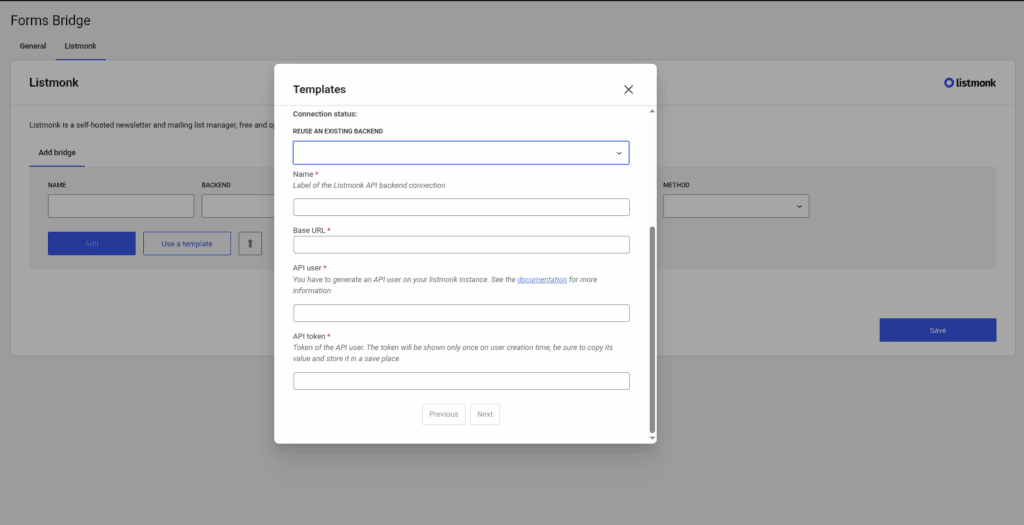Click the Templates dialog title

point(319,89)
